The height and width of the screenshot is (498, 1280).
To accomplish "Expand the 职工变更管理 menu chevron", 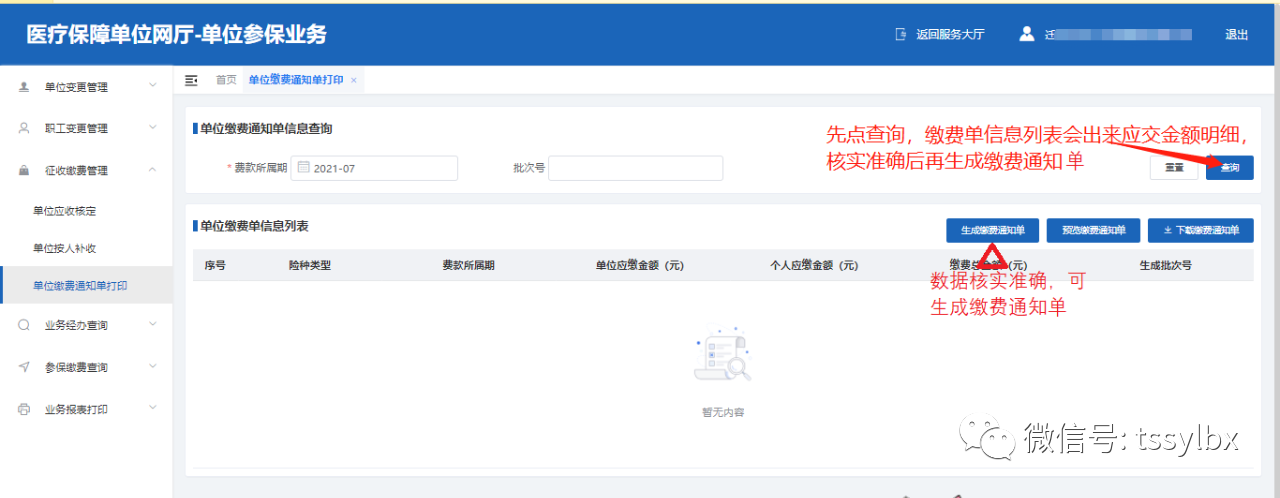I will [x=153, y=128].
